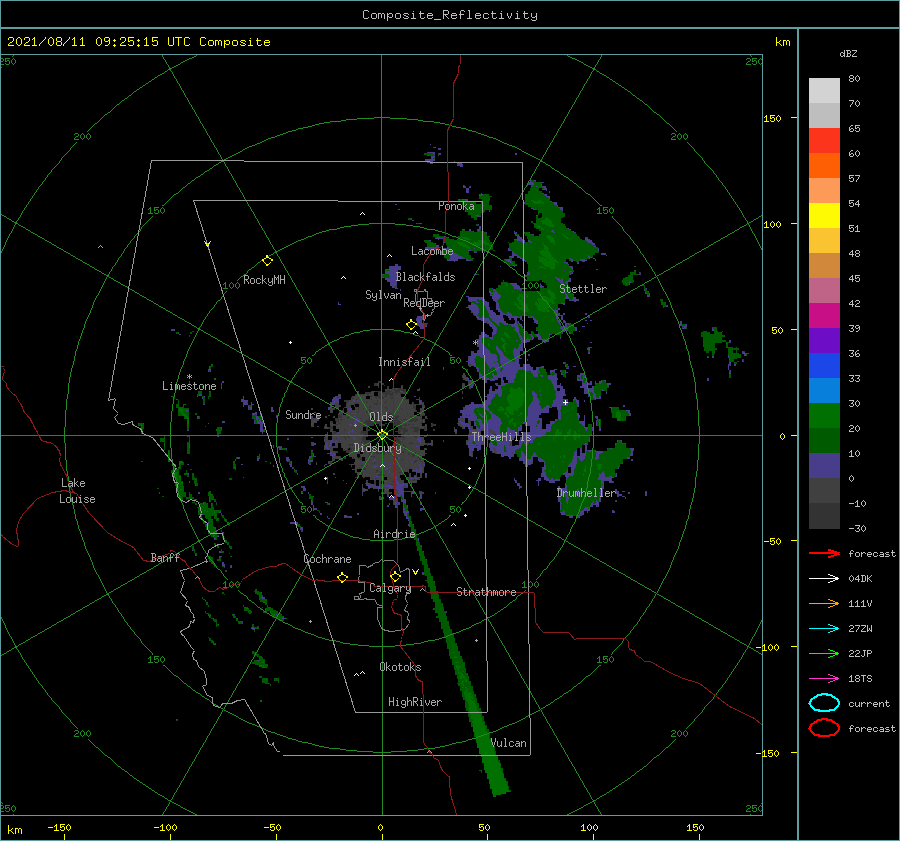Pick the blue 33-36 dBZ swatch
This screenshot has height=841, width=900.
point(824,366)
